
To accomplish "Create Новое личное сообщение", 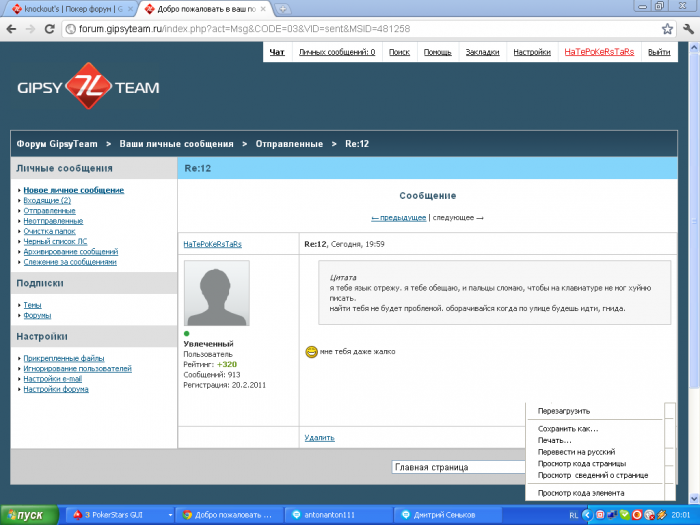I will tap(74, 190).
